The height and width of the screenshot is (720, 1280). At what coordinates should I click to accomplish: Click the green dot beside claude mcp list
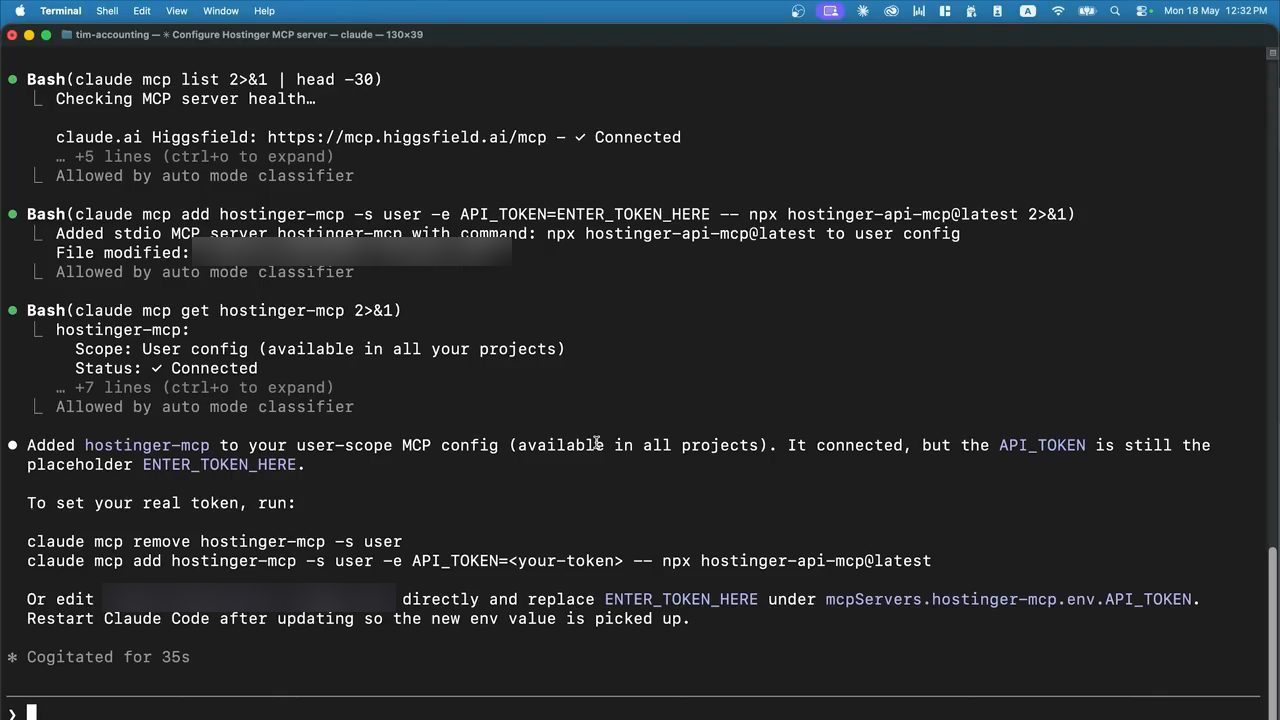tap(12, 80)
